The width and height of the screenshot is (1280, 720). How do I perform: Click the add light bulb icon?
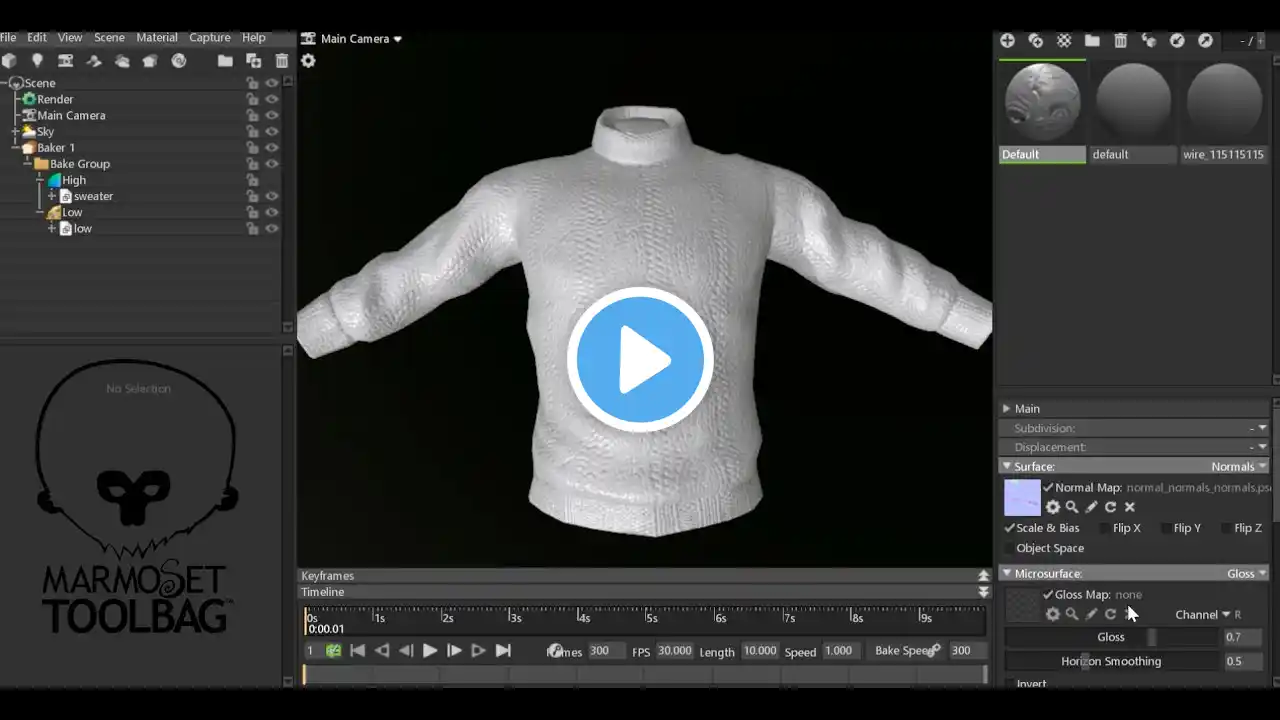pyautogui.click(x=37, y=61)
